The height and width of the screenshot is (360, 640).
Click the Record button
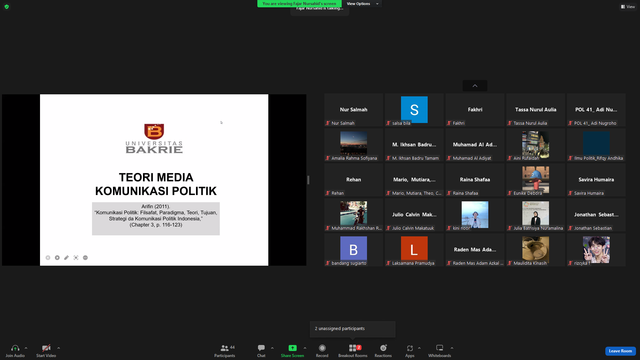point(322,351)
